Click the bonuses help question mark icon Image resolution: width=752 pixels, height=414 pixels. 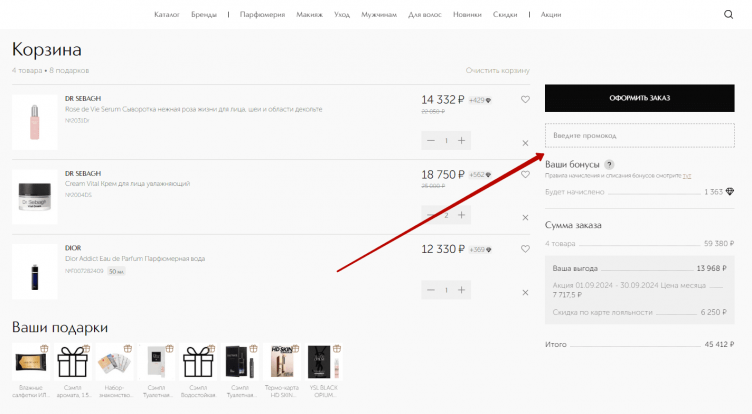609,164
